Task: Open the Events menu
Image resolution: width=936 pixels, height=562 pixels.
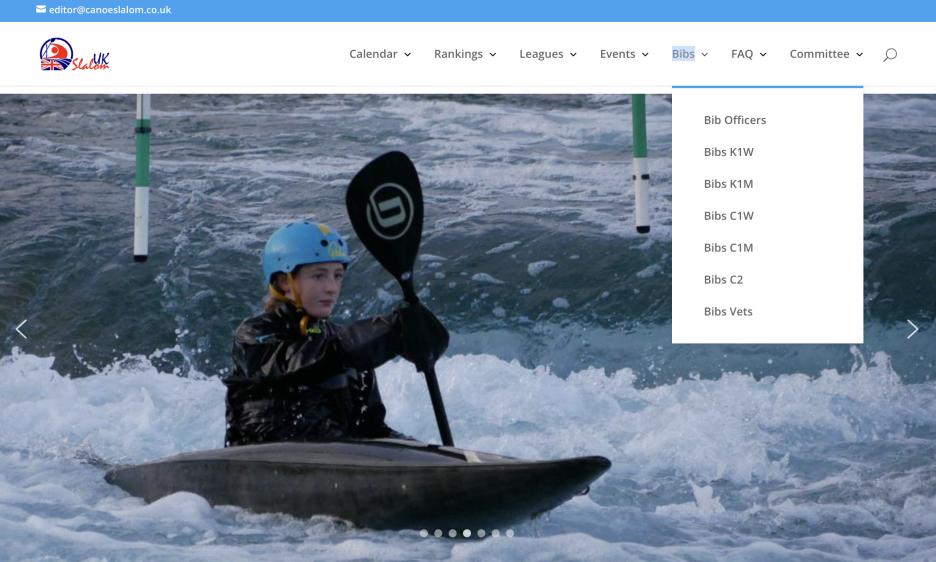Action: pos(623,54)
